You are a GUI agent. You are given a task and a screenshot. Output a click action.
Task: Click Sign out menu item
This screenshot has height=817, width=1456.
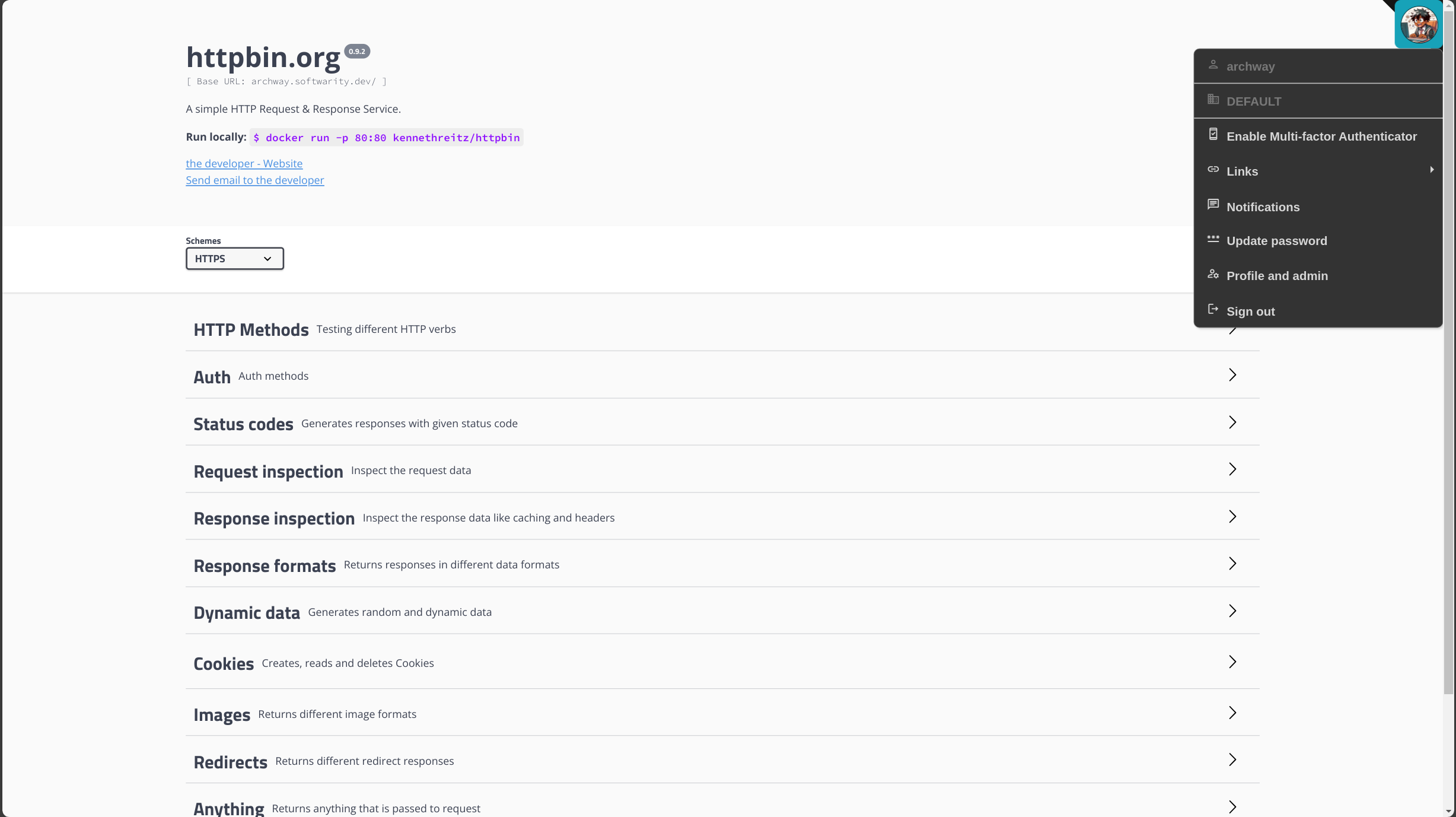click(1251, 310)
